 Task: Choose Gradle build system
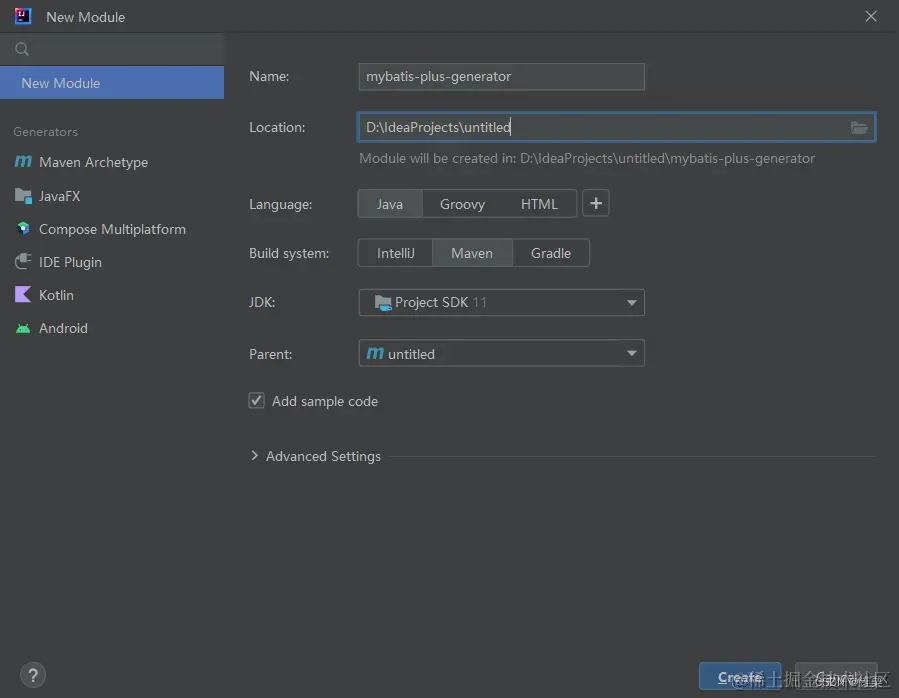point(550,254)
